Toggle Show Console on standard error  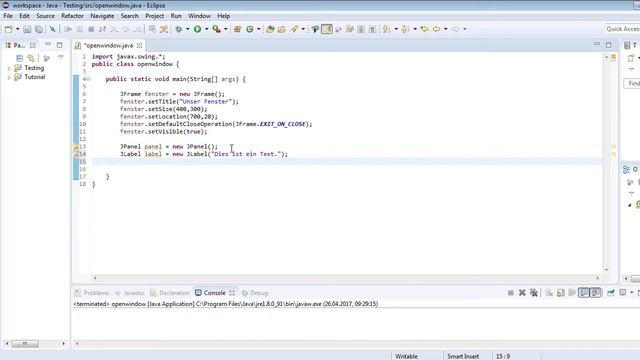(596, 293)
